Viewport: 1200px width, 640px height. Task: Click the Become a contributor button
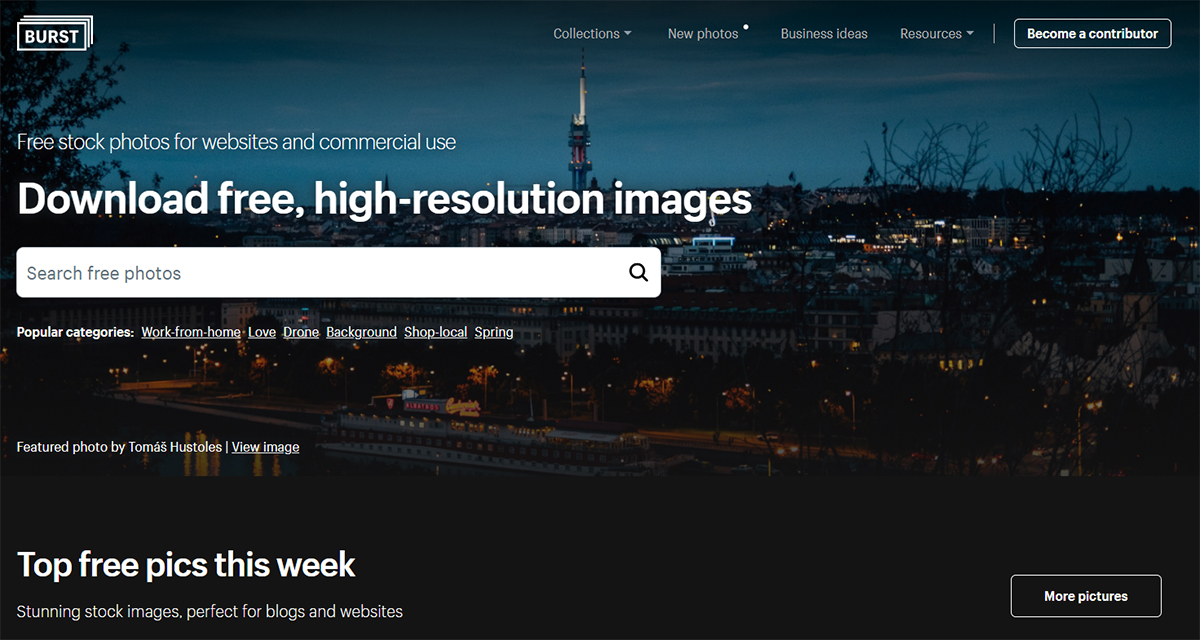point(1092,34)
